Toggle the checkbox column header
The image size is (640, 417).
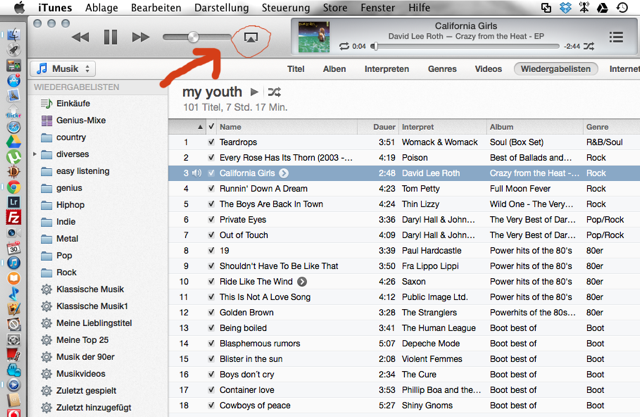[x=211, y=127]
